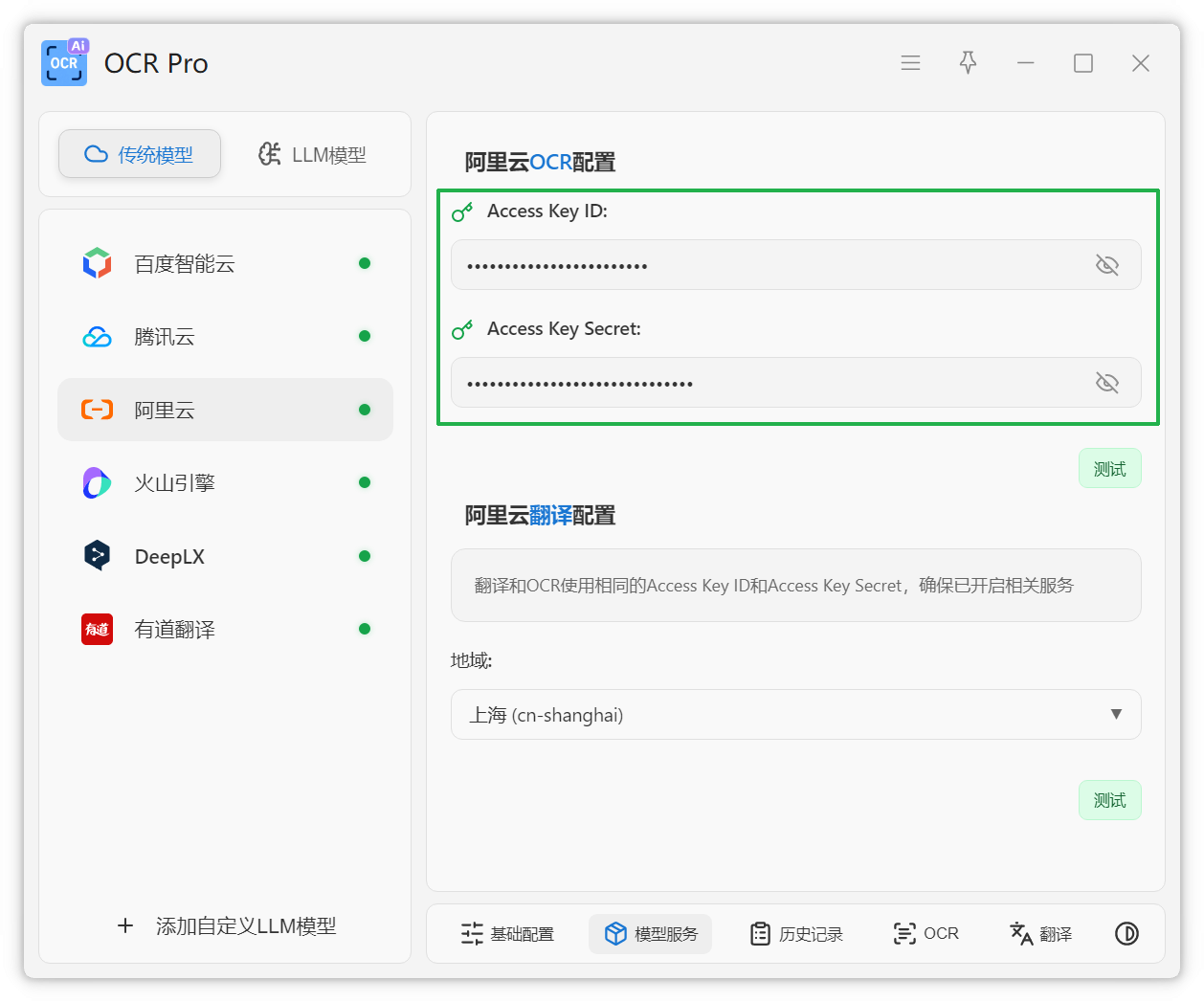
Task: Click the Youdao Translate red logo icon
Action: (x=97, y=630)
